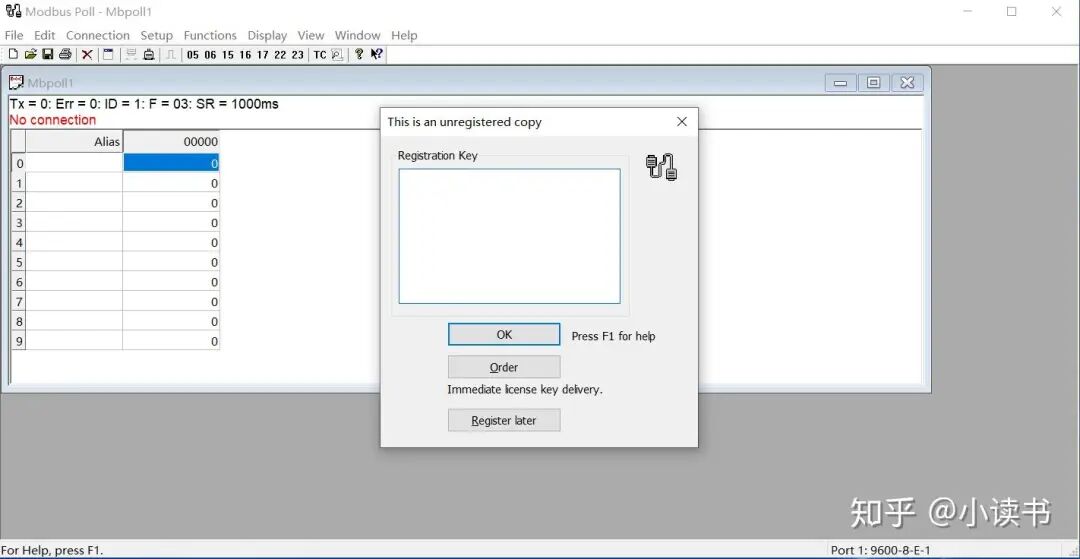Click the Print toolbar icon
Image resolution: width=1080 pixels, height=559 pixels.
[x=65, y=54]
